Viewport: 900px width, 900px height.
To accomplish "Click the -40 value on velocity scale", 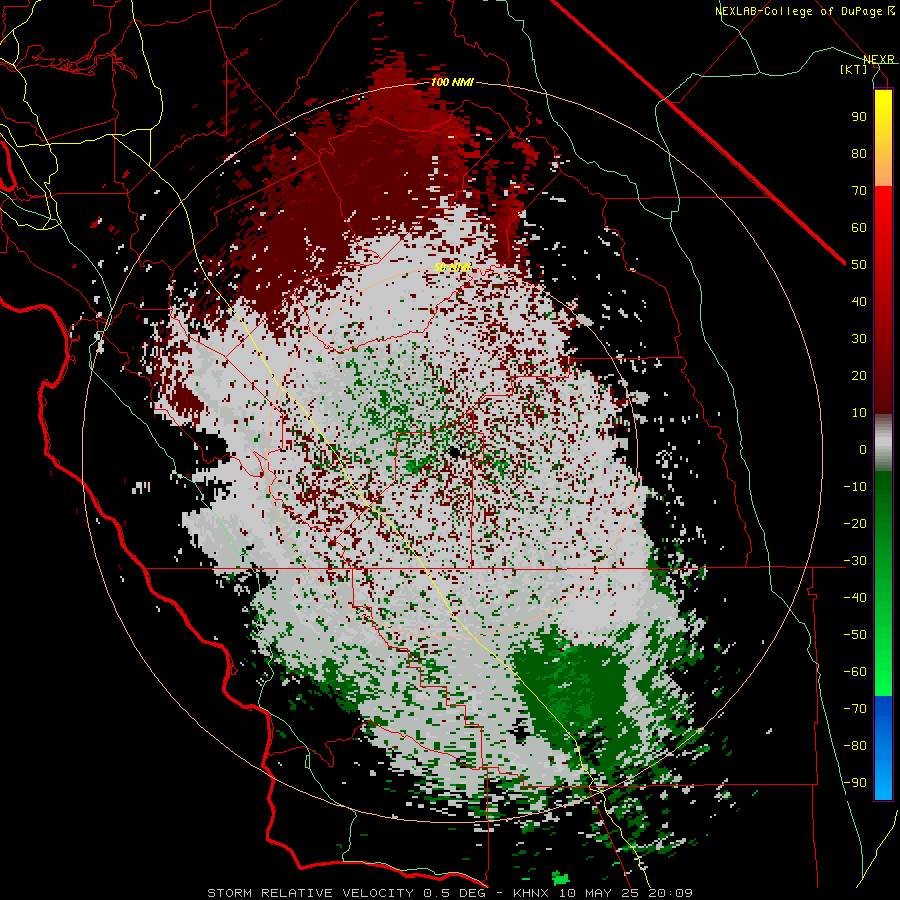I will tap(855, 598).
